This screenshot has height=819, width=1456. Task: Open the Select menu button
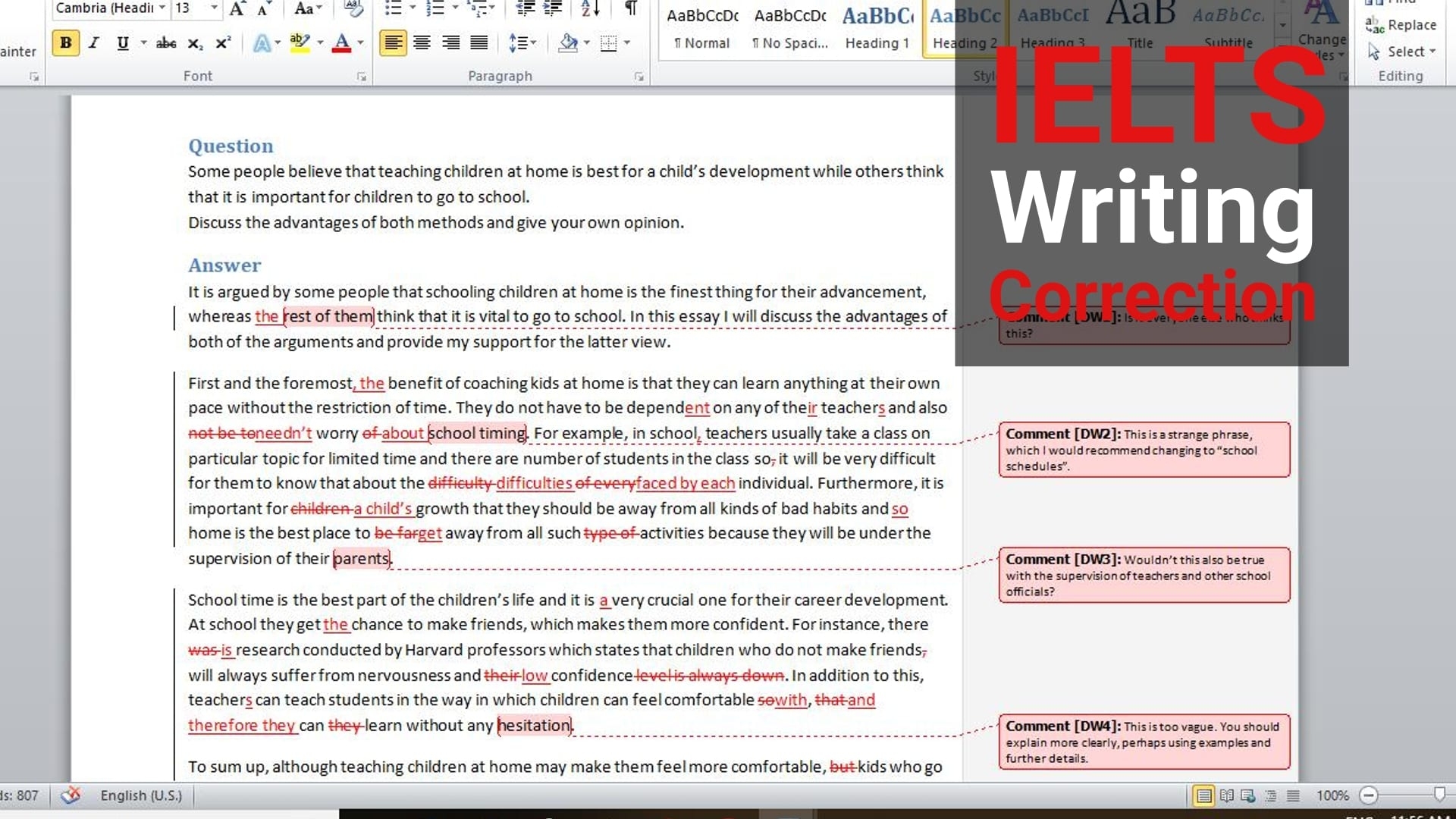point(1402,52)
